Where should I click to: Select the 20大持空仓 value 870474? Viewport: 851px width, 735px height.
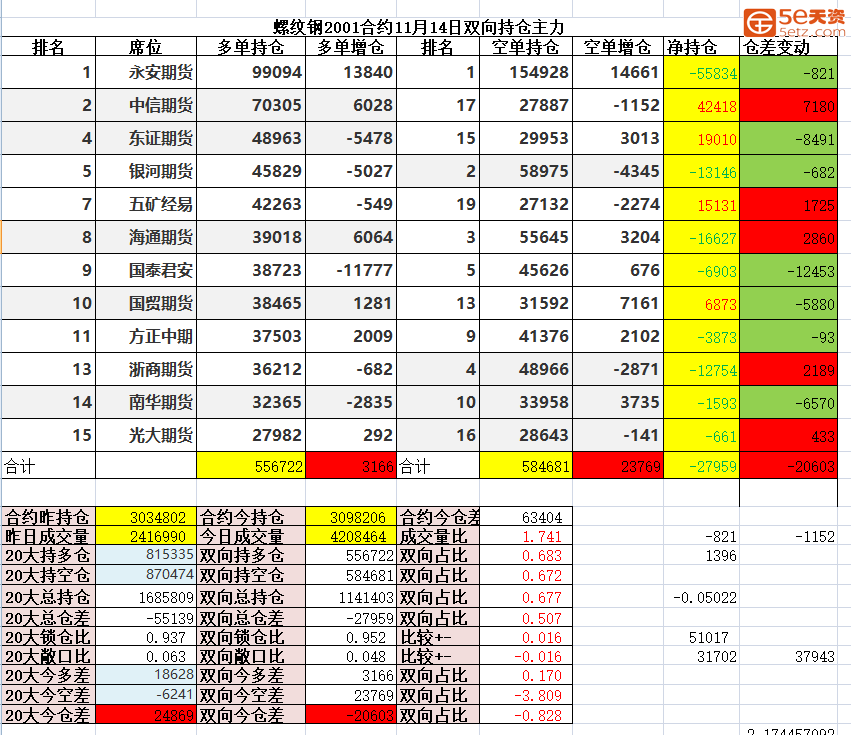tap(145, 575)
